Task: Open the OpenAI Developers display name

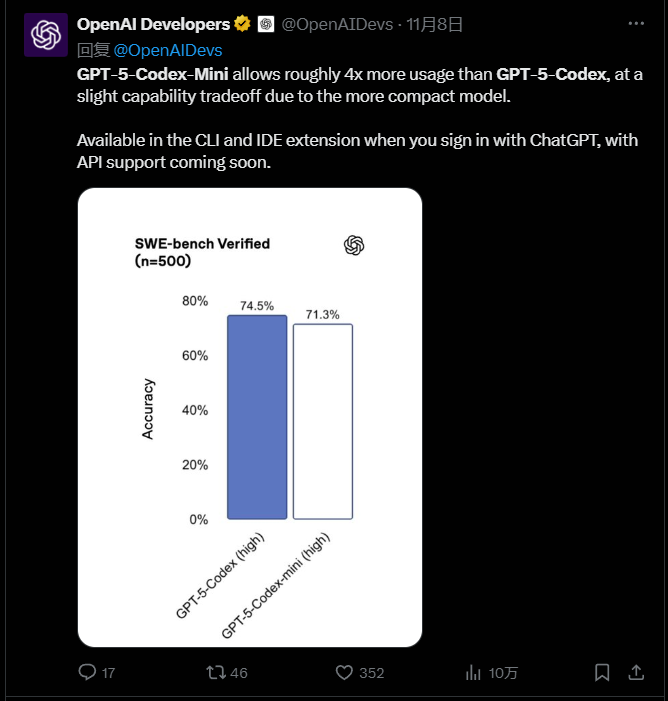Action: (x=153, y=24)
